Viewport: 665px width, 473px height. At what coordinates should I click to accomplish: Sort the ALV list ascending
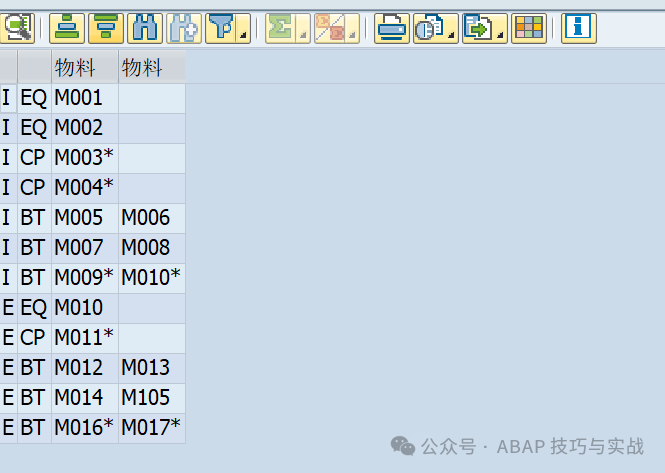pos(67,28)
